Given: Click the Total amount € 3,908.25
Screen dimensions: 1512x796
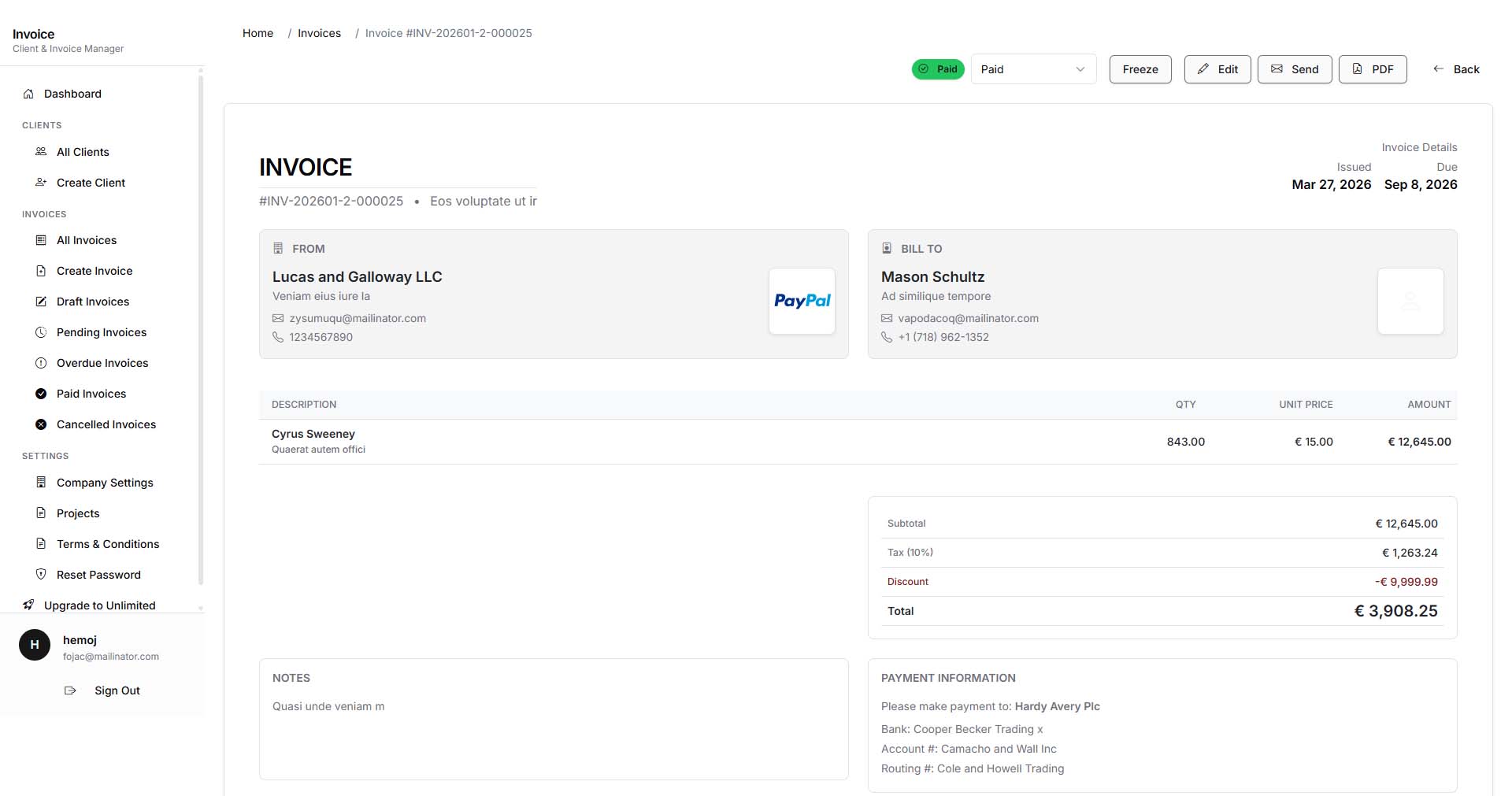Looking at the screenshot, I should point(1395,611).
